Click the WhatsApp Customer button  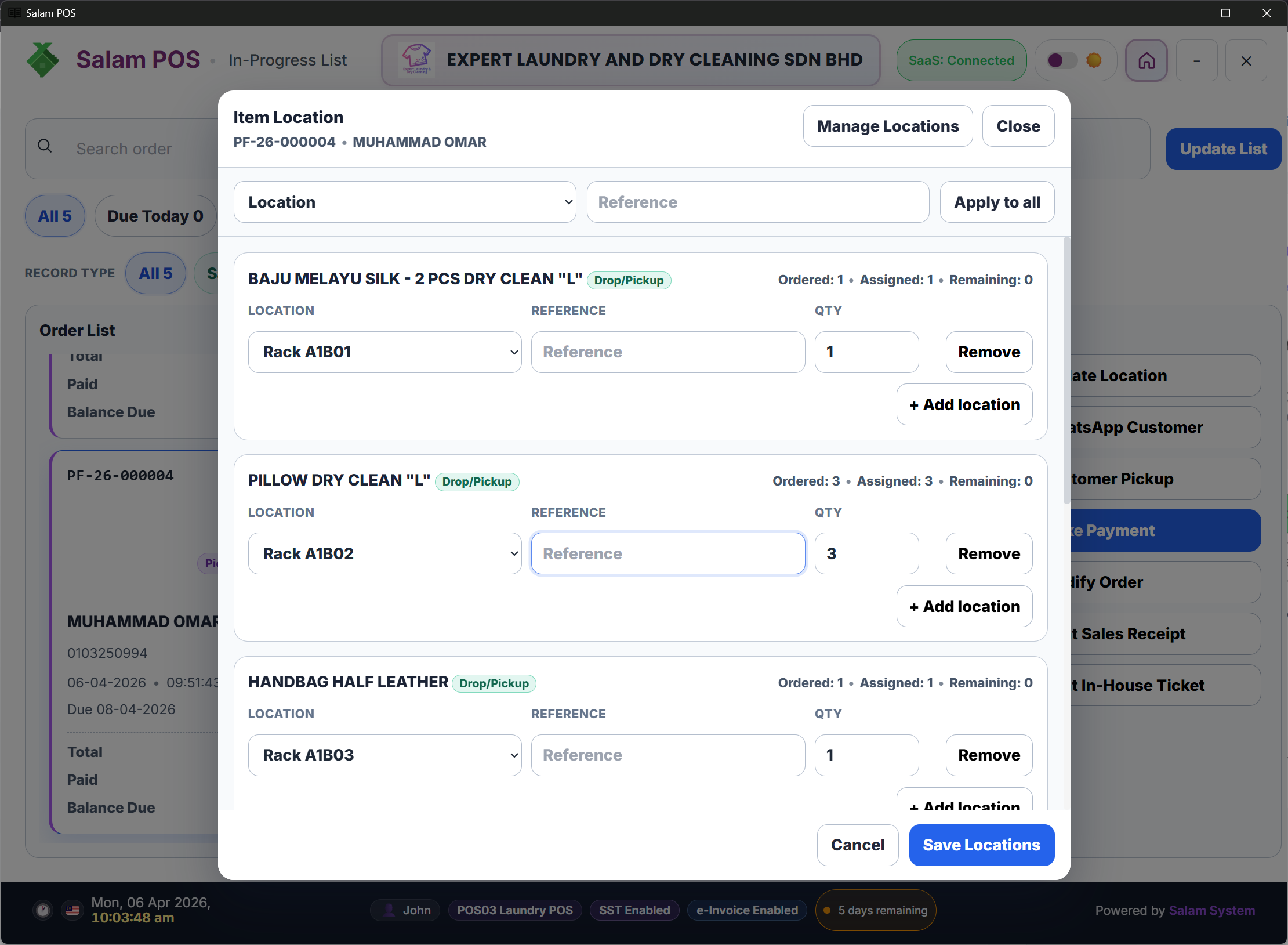coord(1164,428)
